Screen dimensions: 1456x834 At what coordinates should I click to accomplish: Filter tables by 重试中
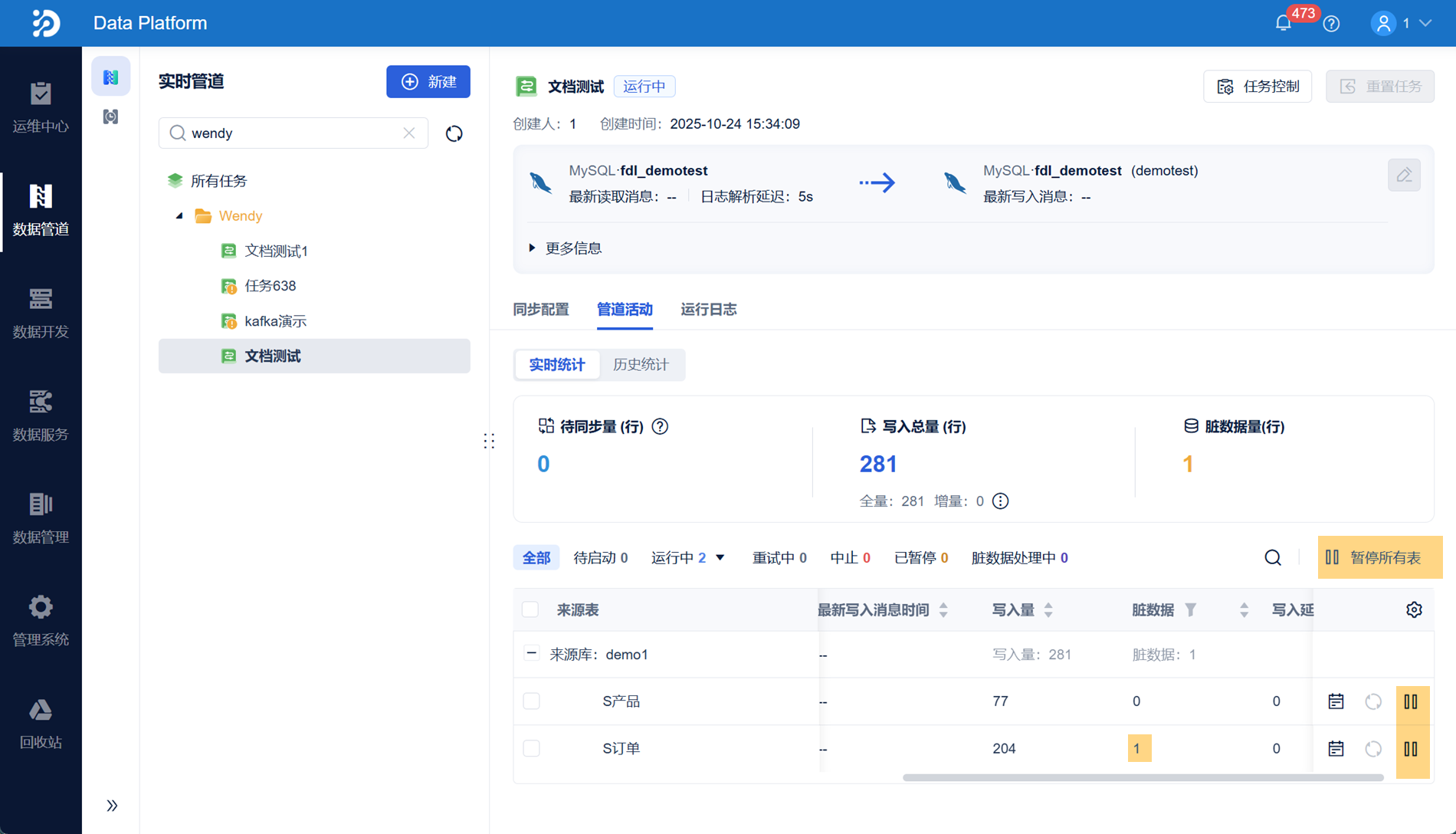[779, 558]
